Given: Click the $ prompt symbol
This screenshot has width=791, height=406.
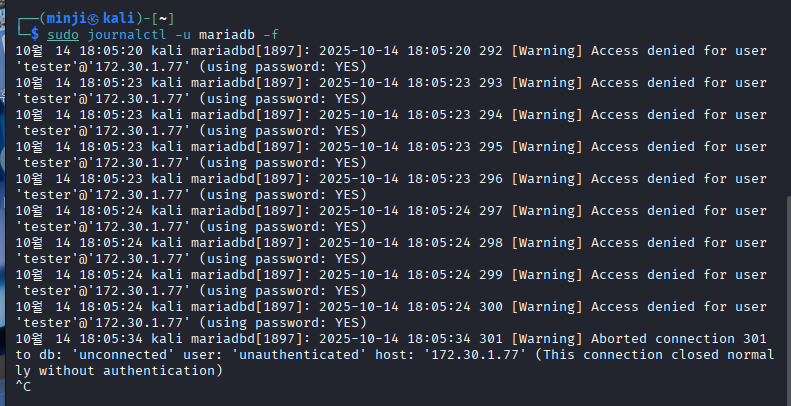Looking at the screenshot, I should (x=36, y=33).
